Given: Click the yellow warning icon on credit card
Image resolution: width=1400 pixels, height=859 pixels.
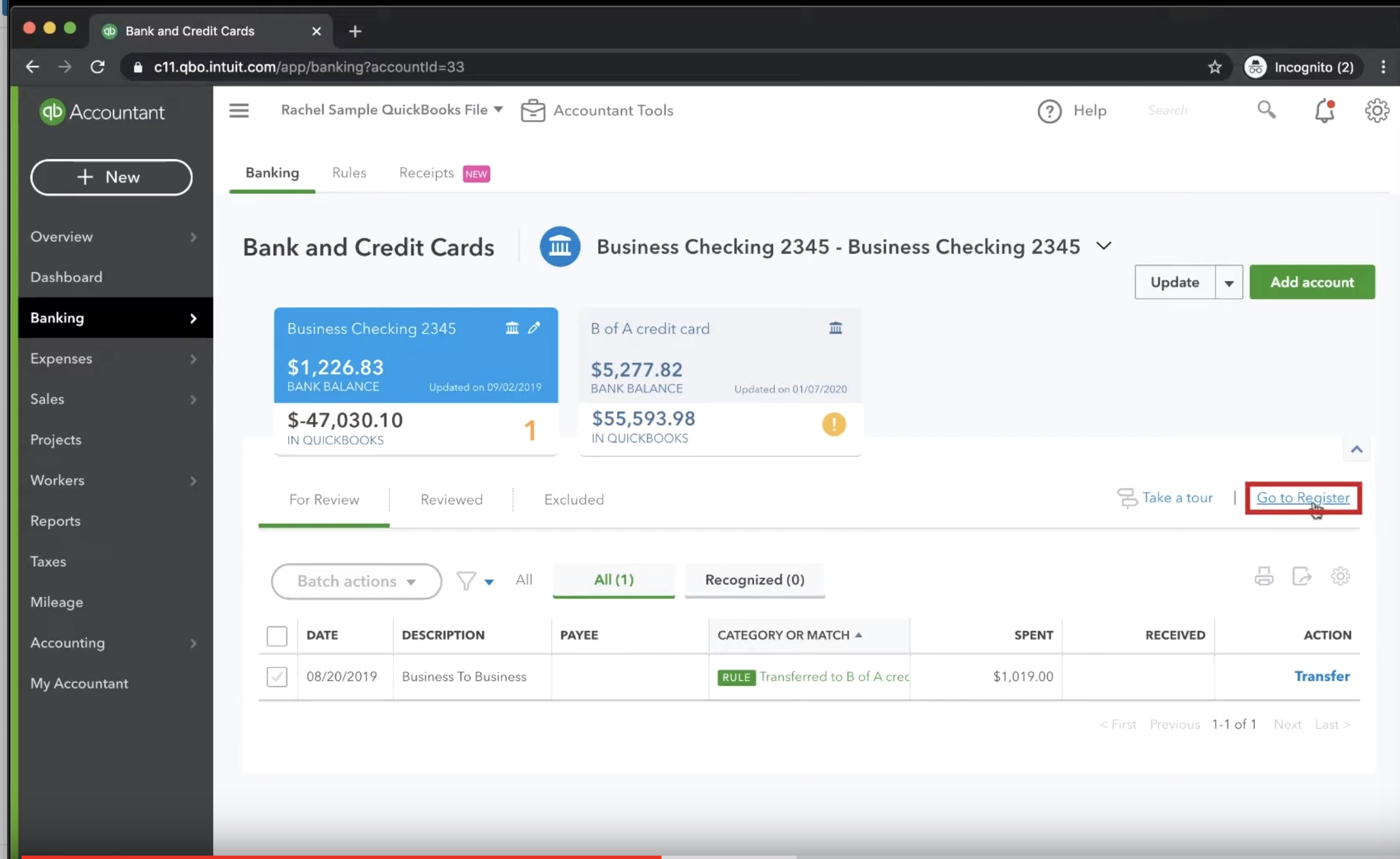Looking at the screenshot, I should 833,424.
